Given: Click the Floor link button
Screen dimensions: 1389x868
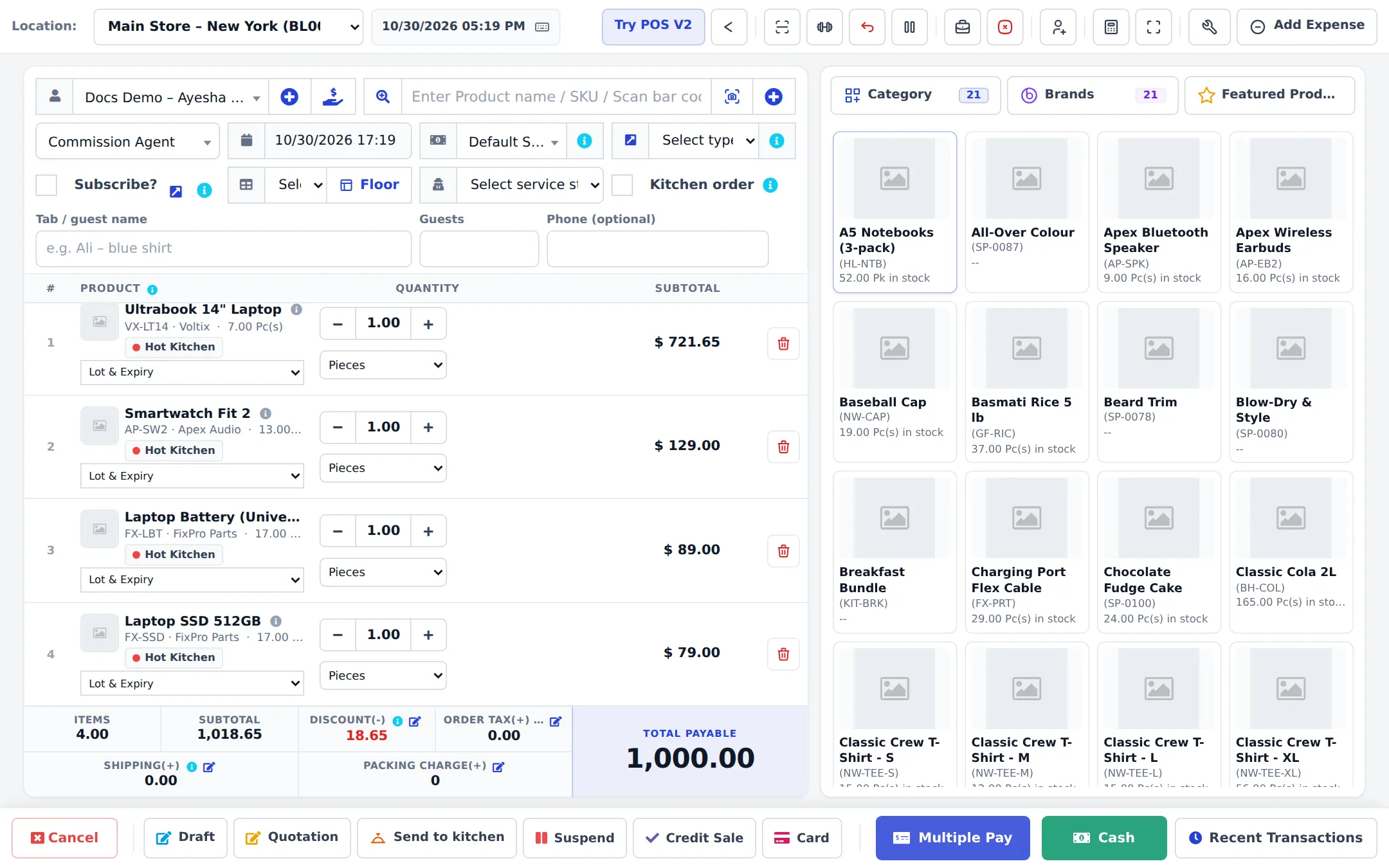Looking at the screenshot, I should pyautogui.click(x=369, y=185).
